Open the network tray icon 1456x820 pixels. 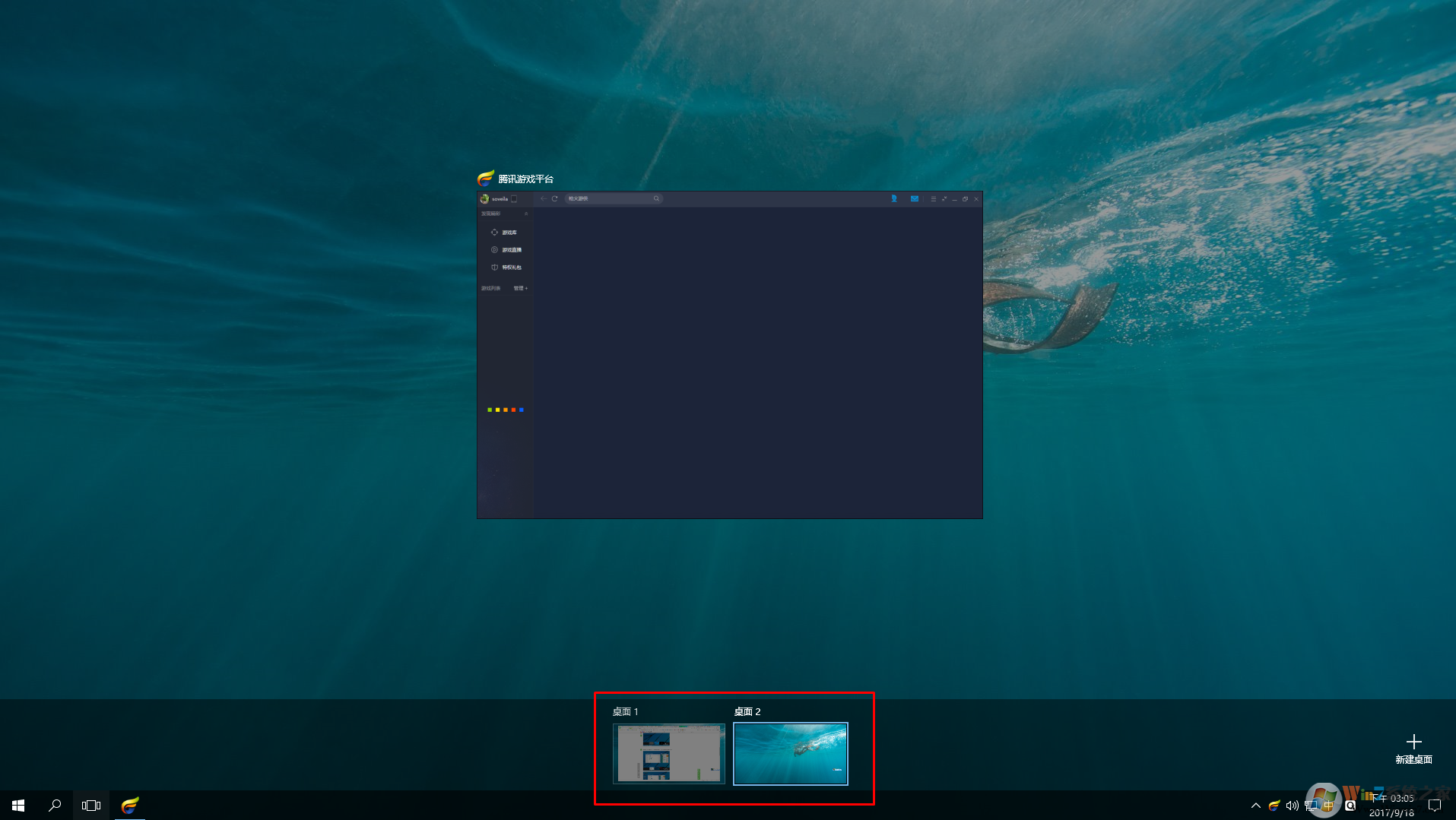[x=1311, y=806]
